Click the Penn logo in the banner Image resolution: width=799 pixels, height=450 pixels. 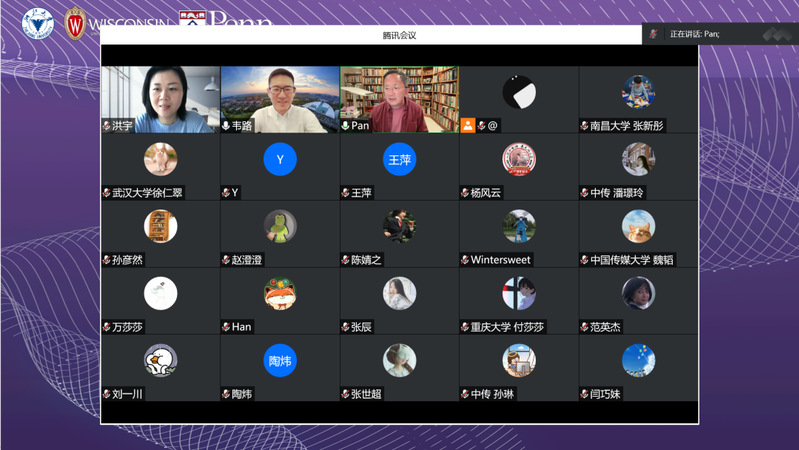tap(226, 18)
